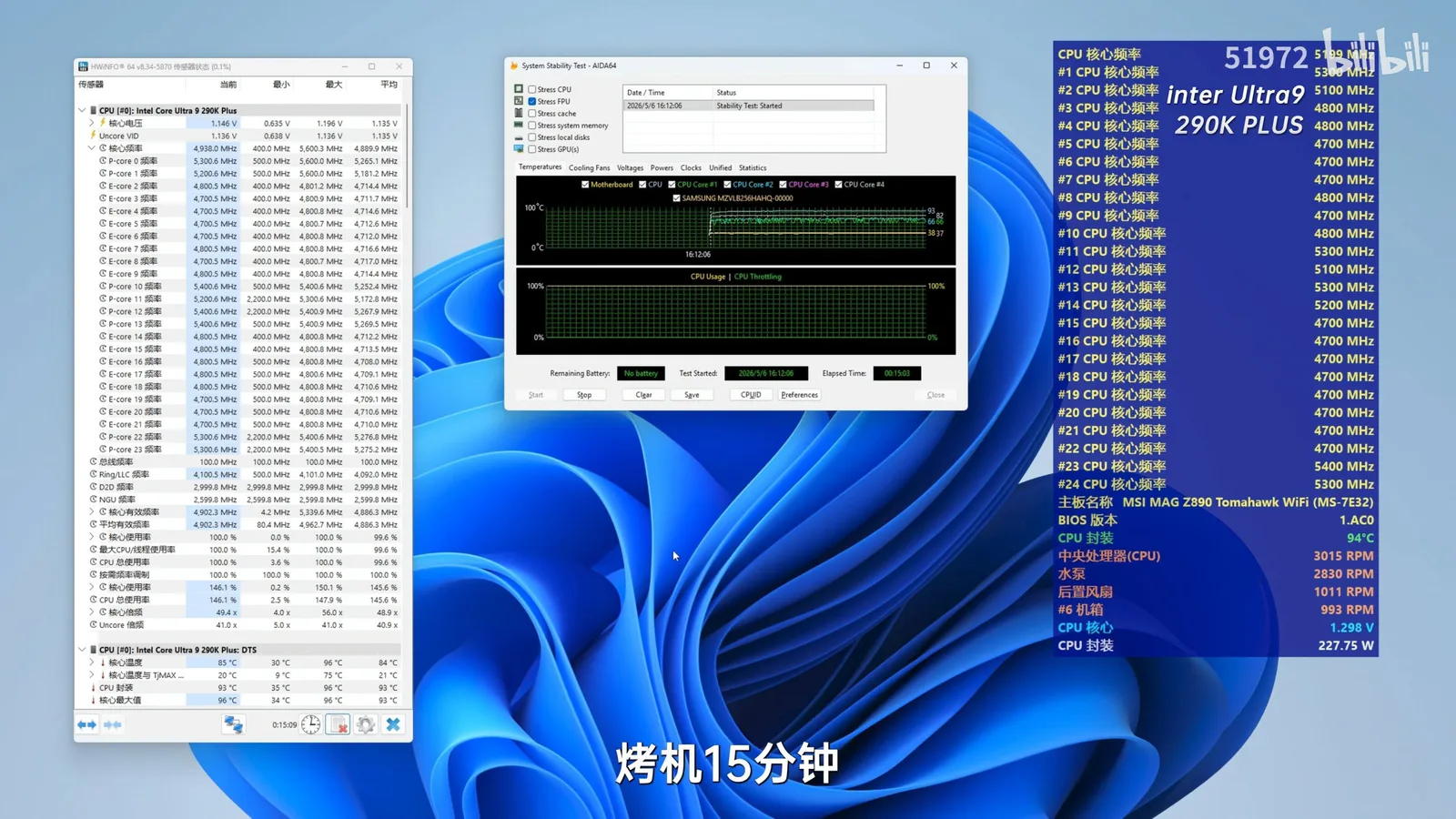Enable Stress CPU checkbox
The height and width of the screenshot is (819, 1456).
point(531,89)
